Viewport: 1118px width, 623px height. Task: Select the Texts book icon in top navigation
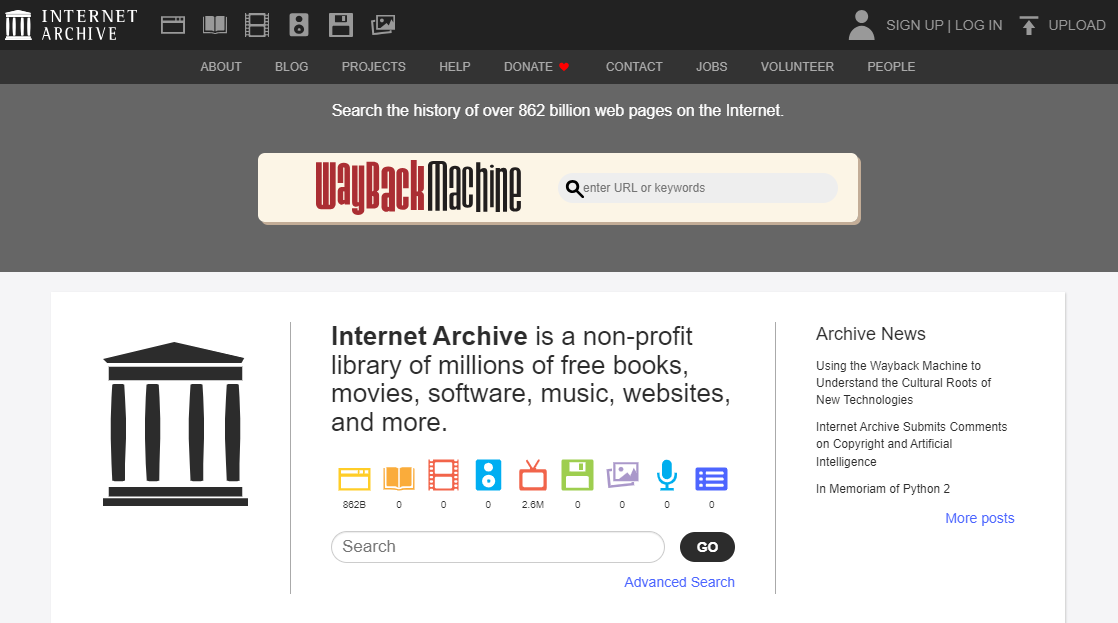click(214, 24)
